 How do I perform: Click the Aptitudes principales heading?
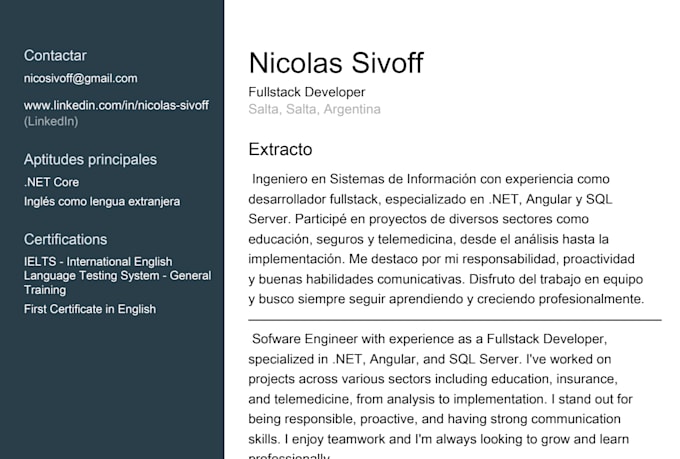90,160
